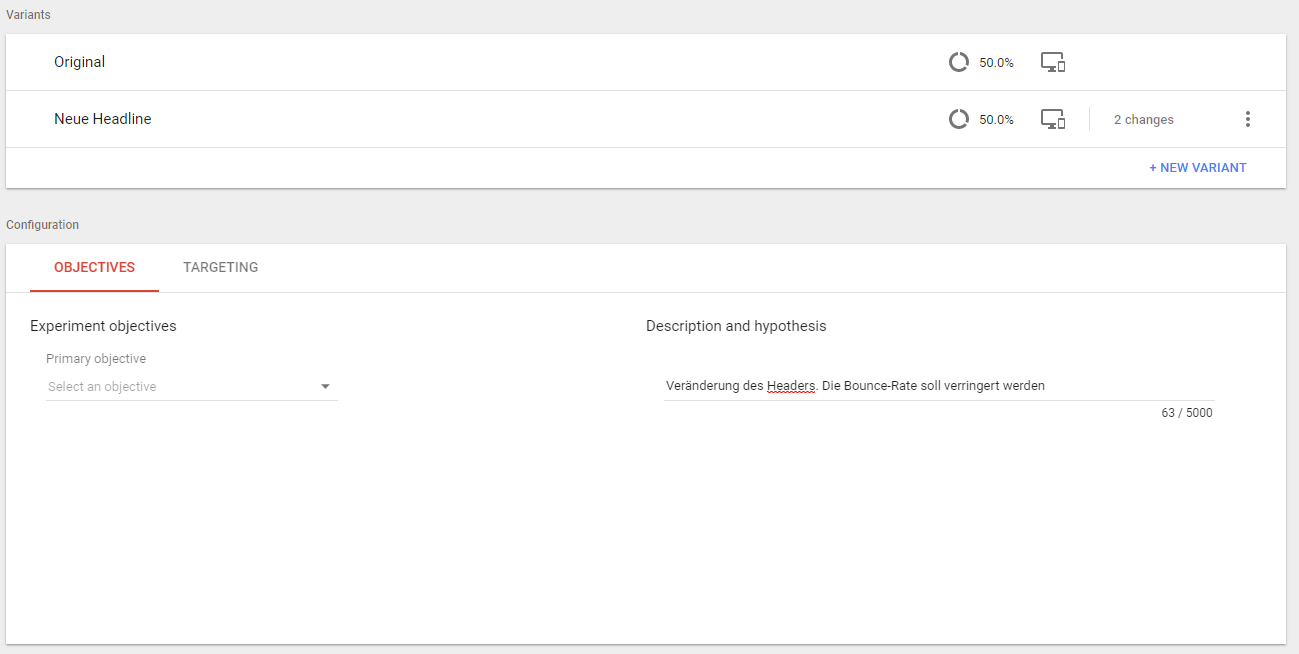1299x654 pixels.
Task: Click the 63 / 5000 character counter
Action: 1187,413
